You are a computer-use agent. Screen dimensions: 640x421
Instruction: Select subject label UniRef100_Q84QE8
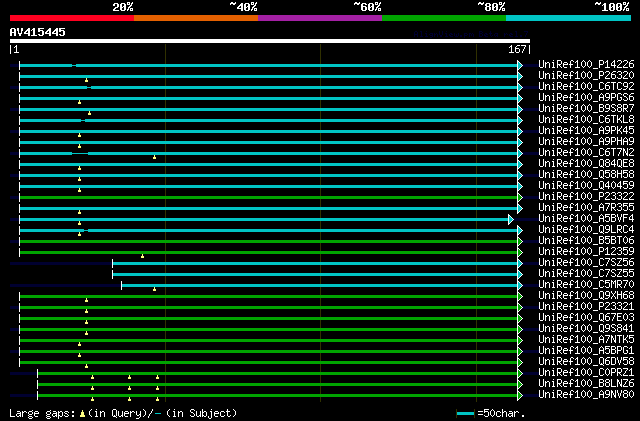point(586,164)
